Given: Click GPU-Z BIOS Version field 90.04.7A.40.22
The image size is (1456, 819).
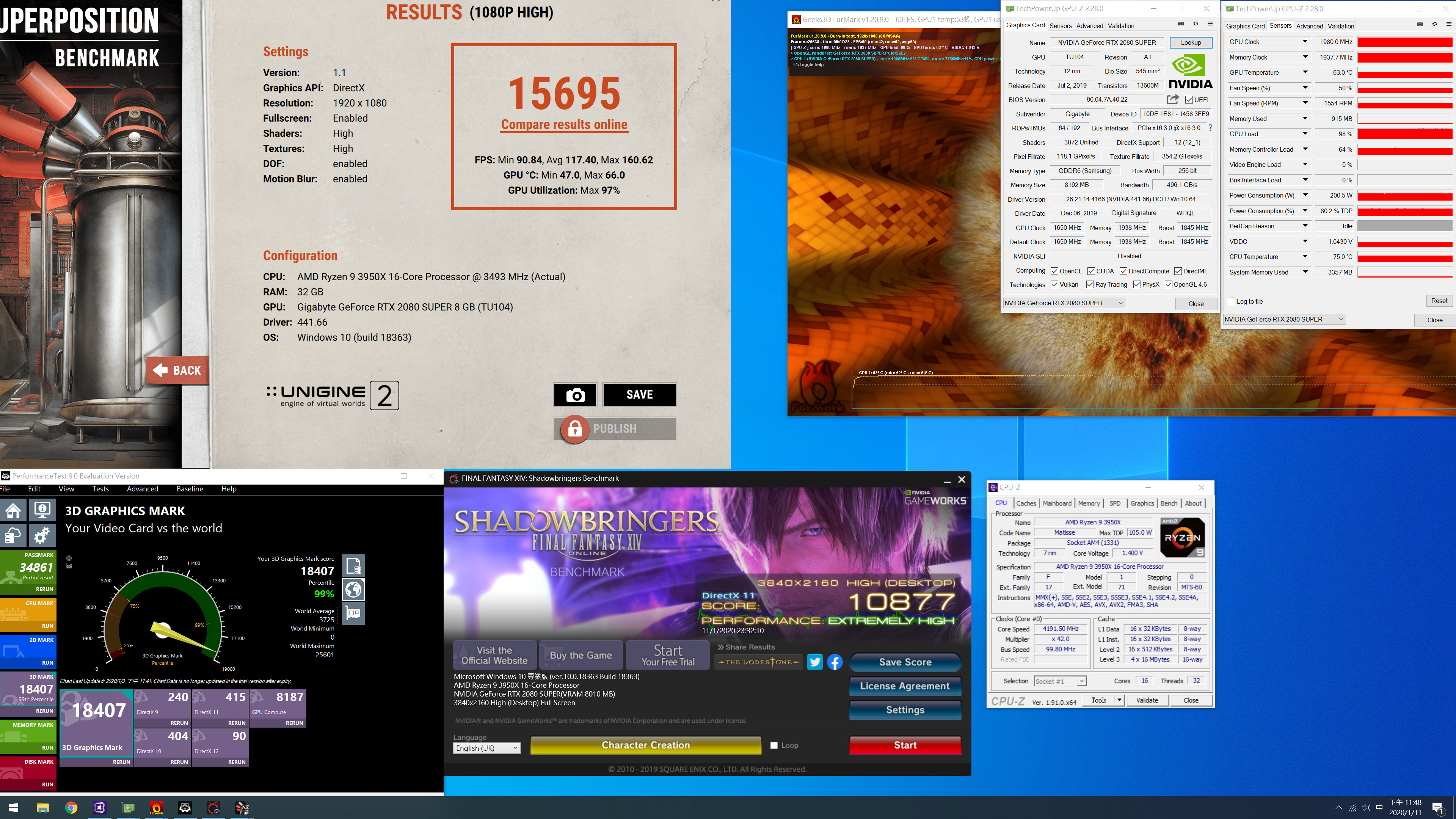Looking at the screenshot, I should (x=1107, y=99).
